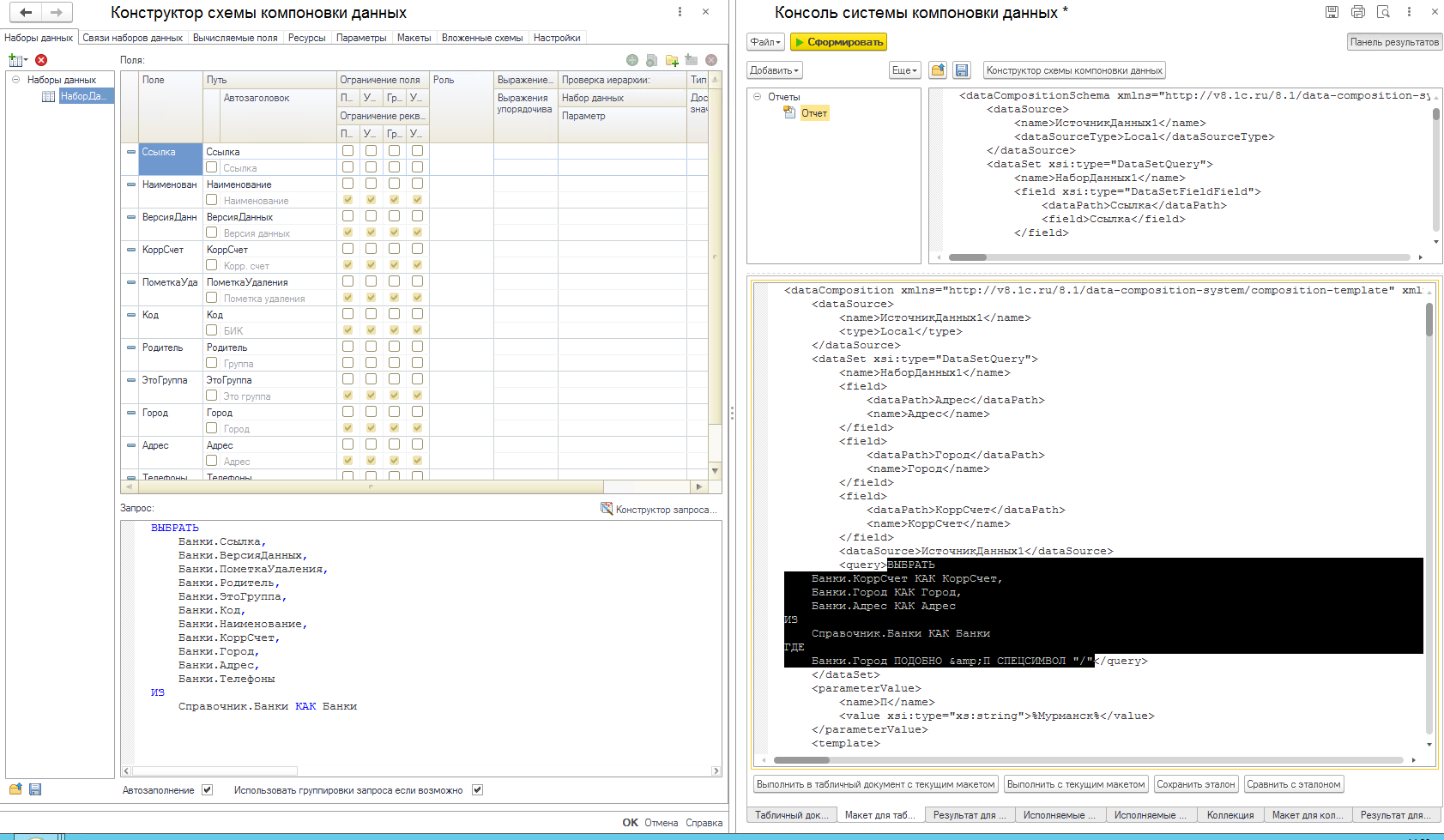
Task: Check the autotitle checkbox beside greyed Наименование
Action: click(212, 200)
